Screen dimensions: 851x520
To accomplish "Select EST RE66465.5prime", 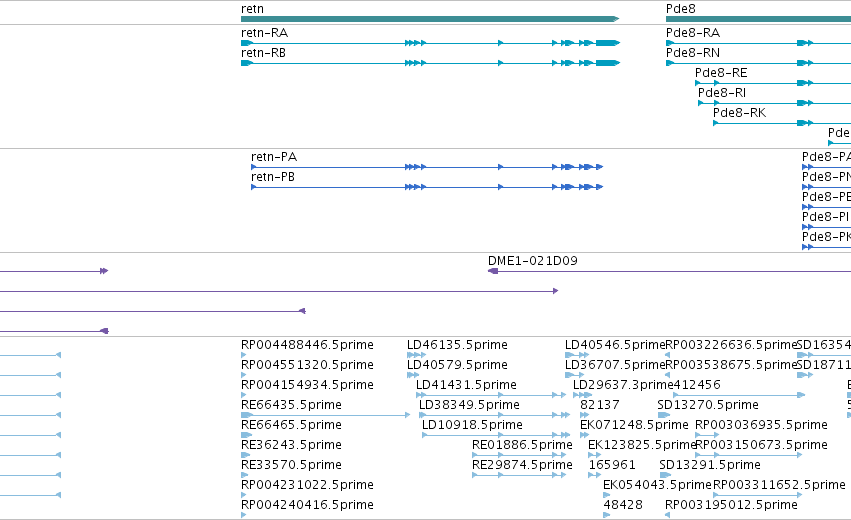I will [291, 425].
